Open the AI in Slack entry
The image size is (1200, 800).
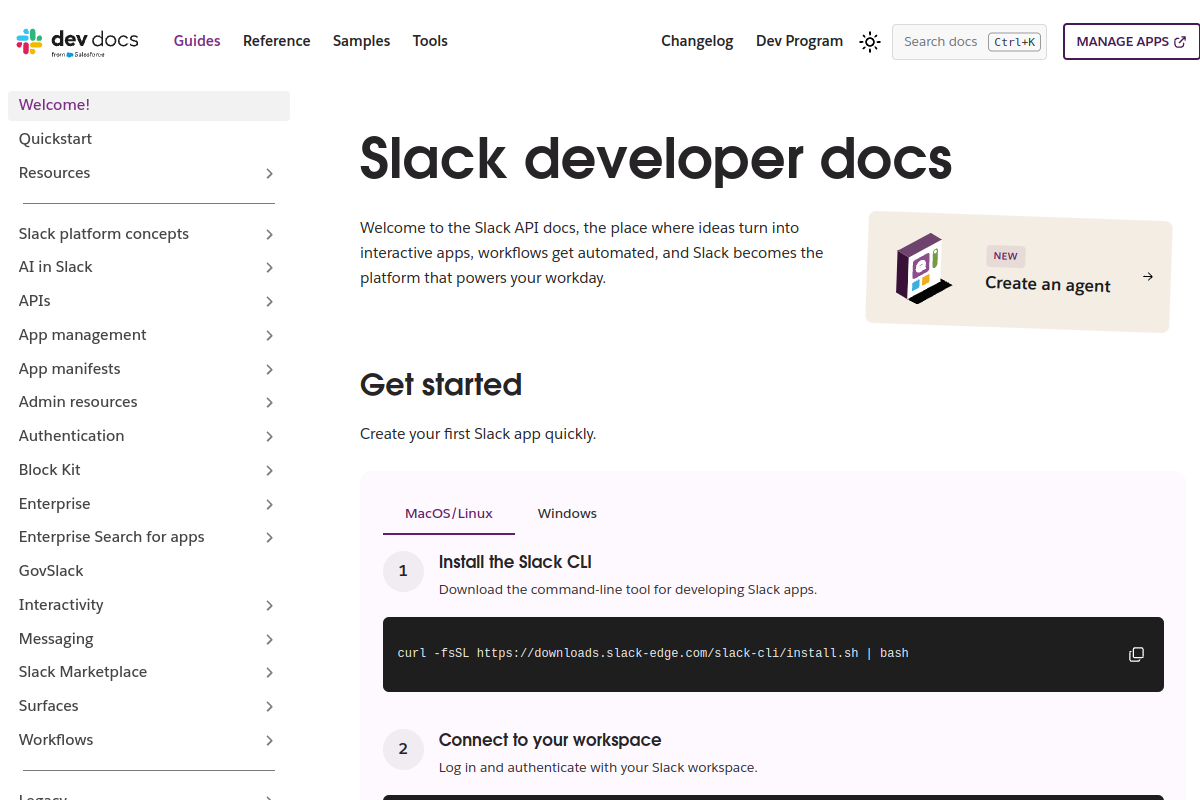(56, 267)
